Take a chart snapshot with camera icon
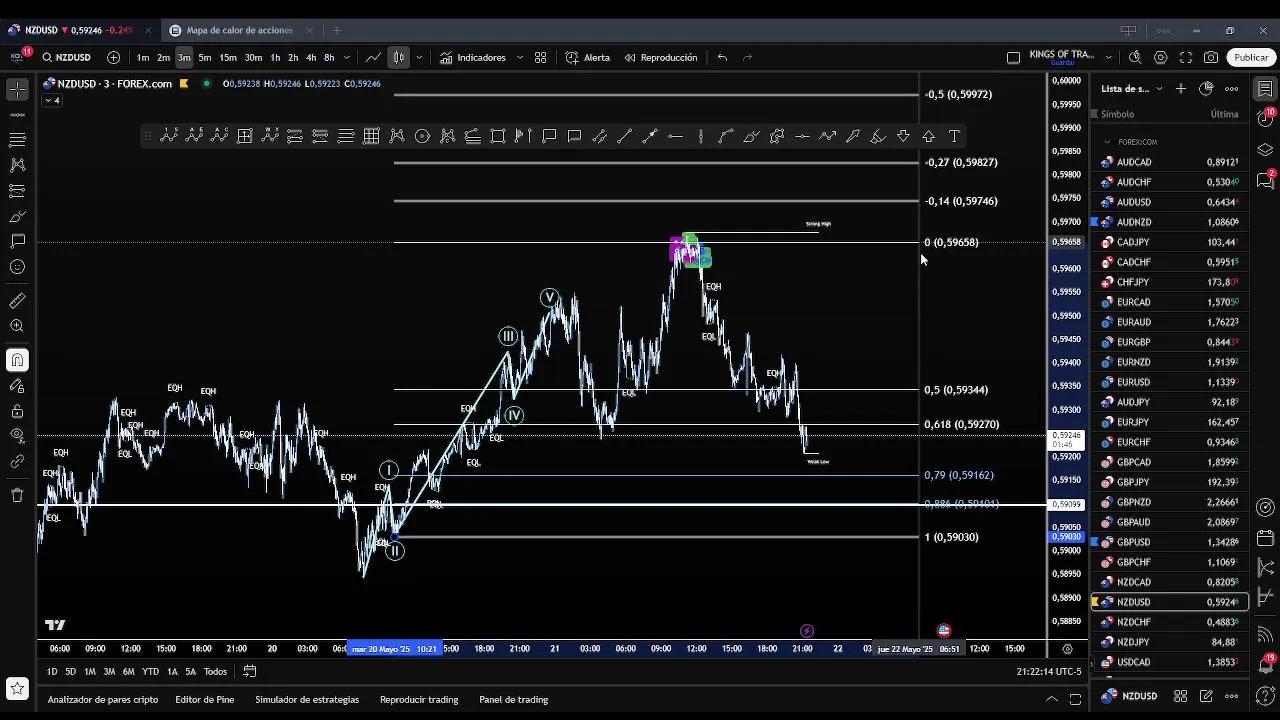Viewport: 1280px width, 720px height. 1211,58
